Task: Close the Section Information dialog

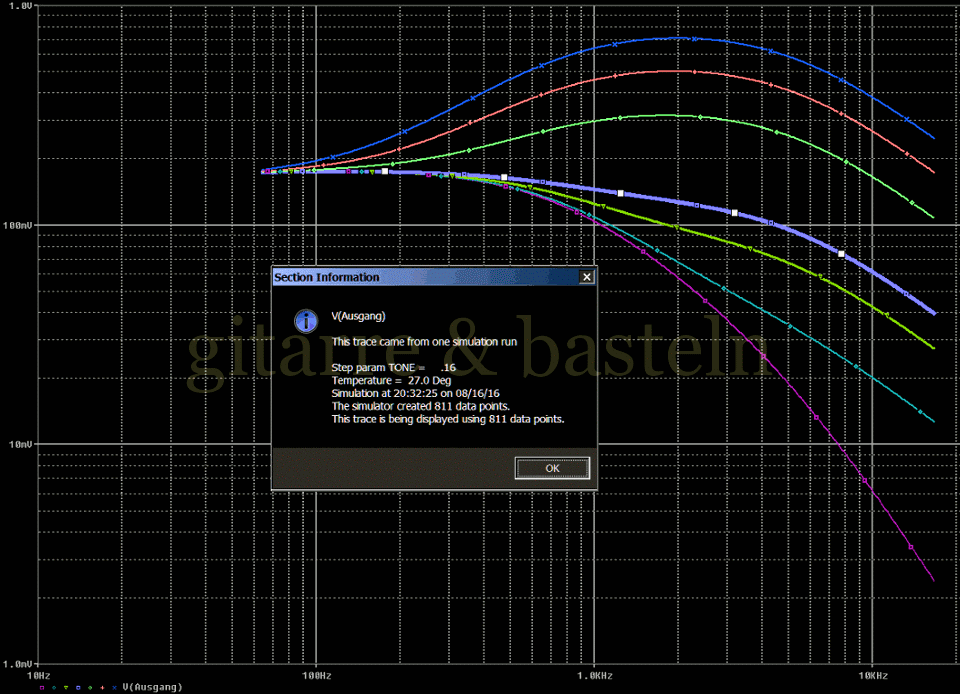Action: (x=587, y=277)
